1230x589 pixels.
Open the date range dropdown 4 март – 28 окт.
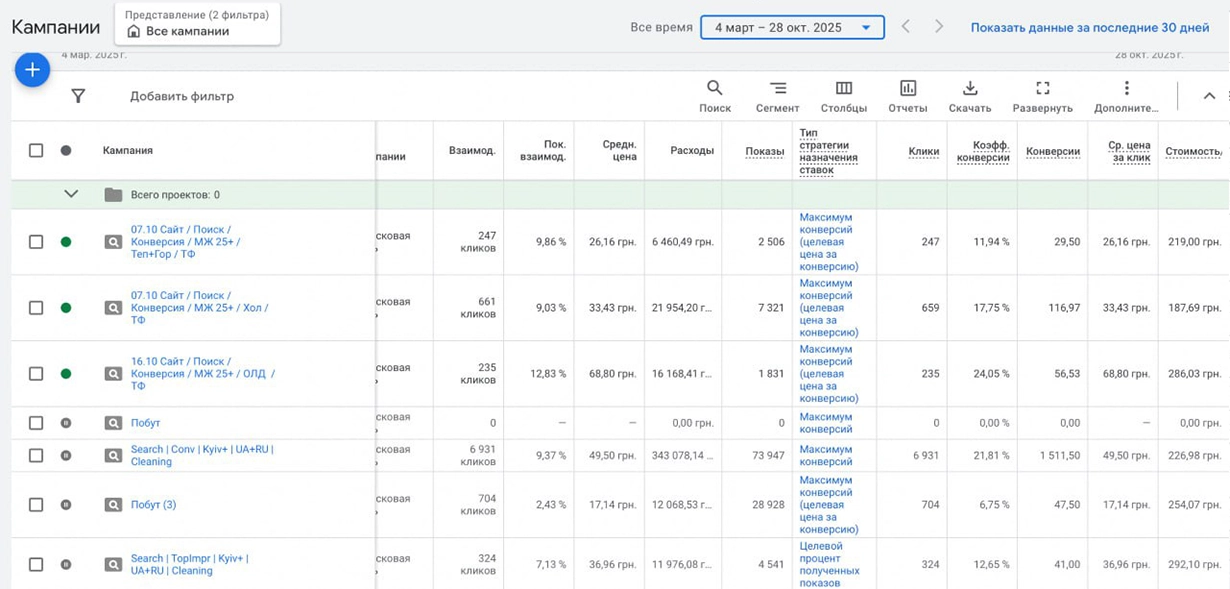[x=792, y=27]
